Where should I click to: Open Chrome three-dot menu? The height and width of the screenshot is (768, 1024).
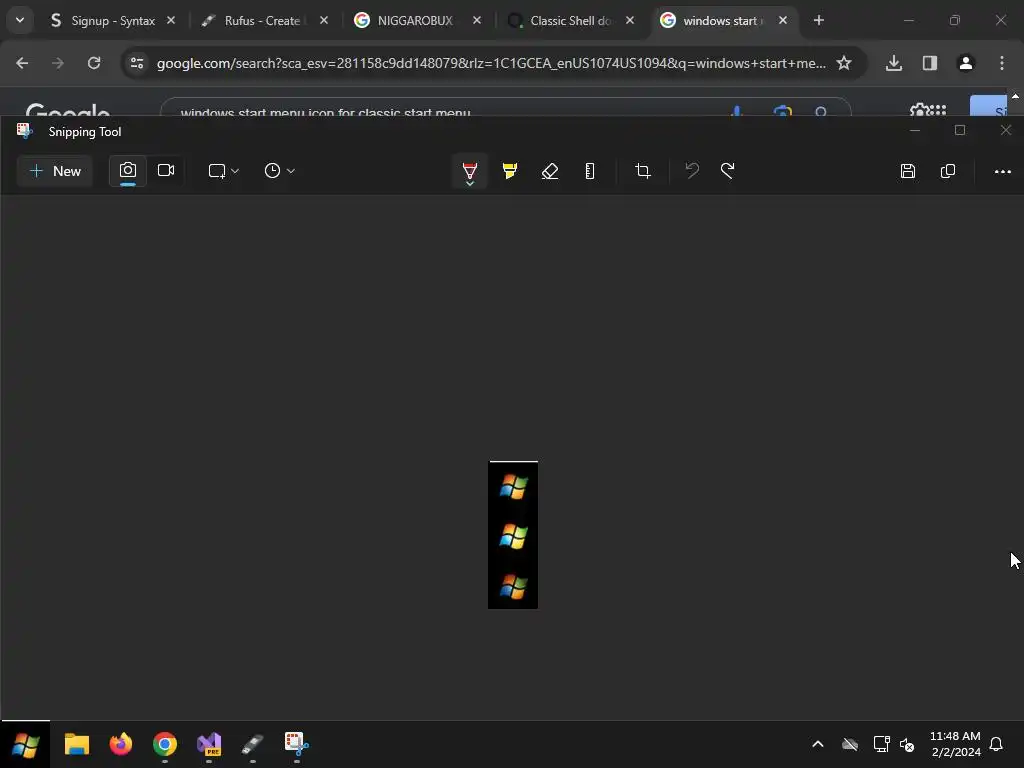point(1002,63)
